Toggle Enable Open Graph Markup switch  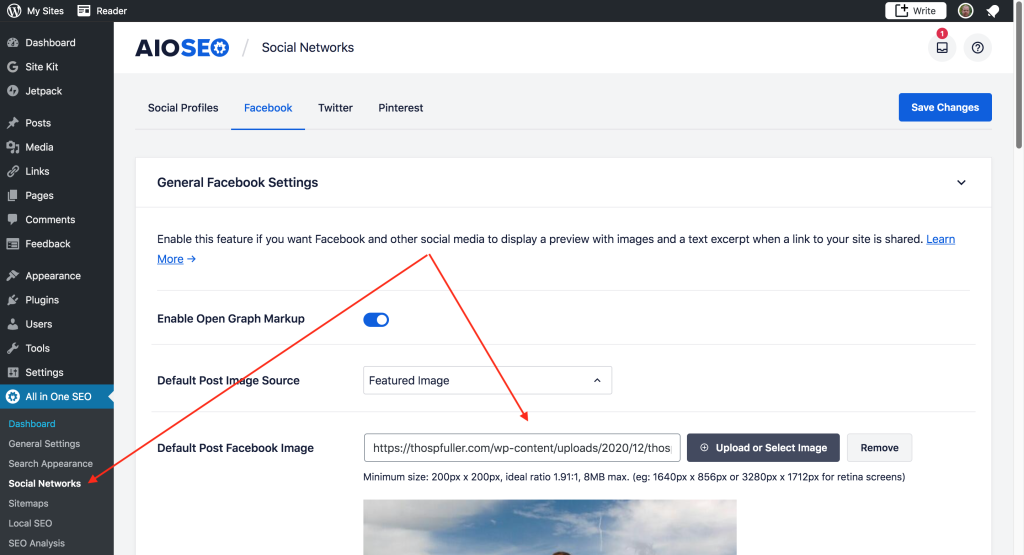[376, 319]
